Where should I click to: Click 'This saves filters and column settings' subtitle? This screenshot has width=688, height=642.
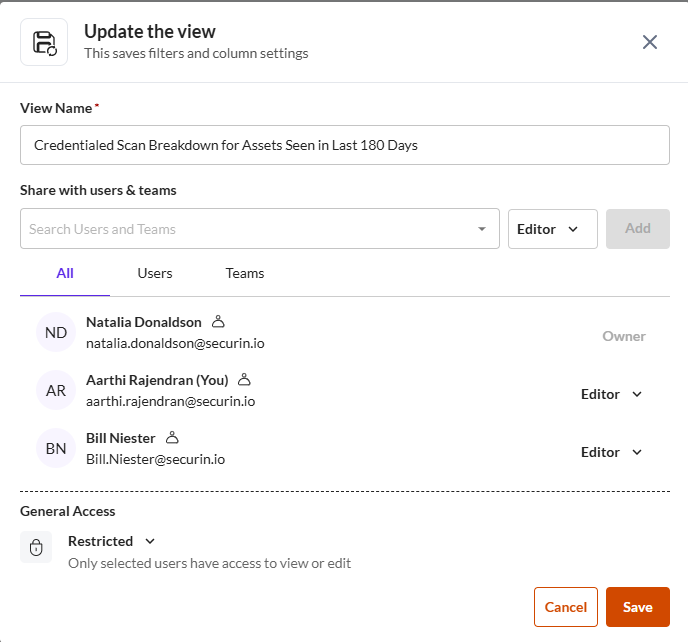pyautogui.click(x=196, y=54)
